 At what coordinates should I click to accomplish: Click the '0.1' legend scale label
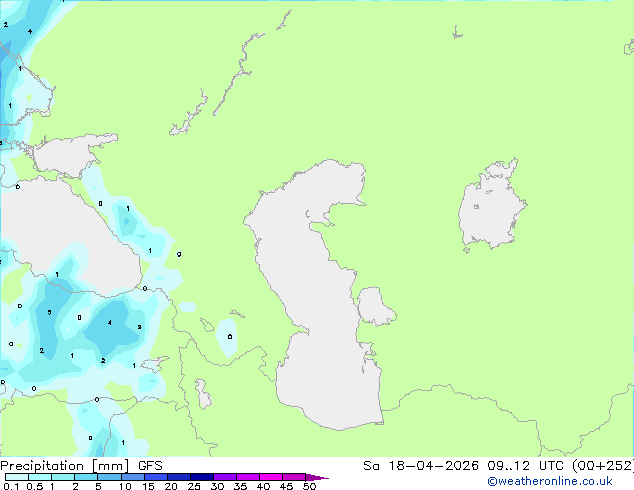pos(11,486)
